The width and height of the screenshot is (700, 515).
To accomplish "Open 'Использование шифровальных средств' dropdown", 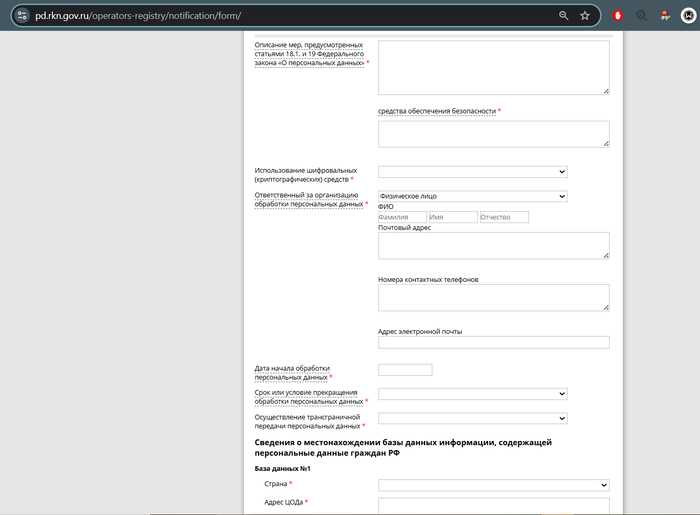I will [x=473, y=171].
